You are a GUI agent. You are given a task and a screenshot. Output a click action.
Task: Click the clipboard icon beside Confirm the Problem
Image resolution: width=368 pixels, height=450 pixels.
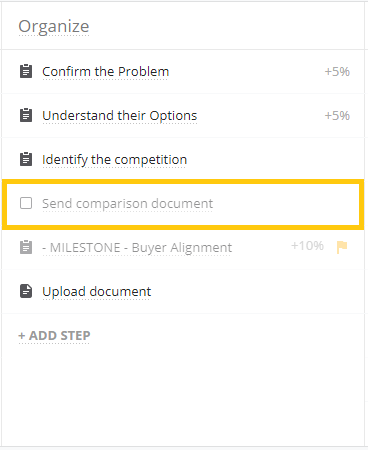(x=26, y=71)
